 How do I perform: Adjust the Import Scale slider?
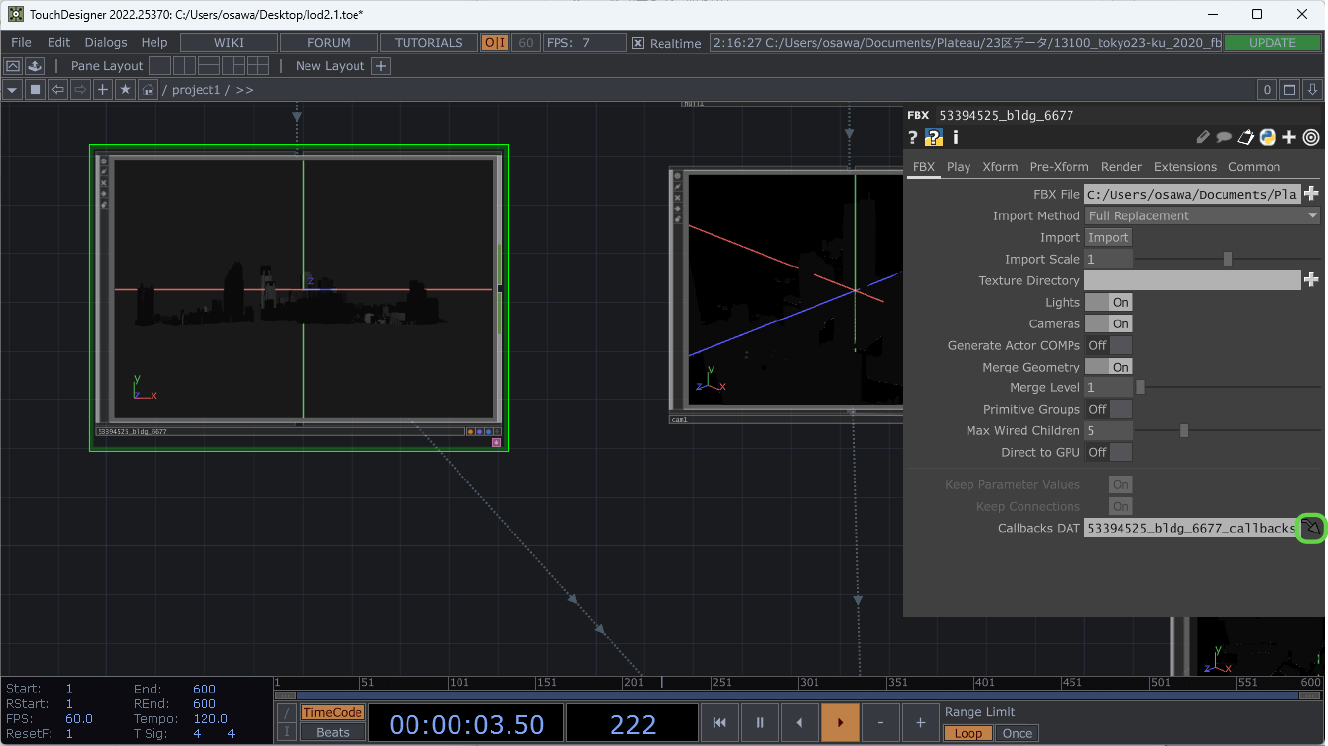1227,259
